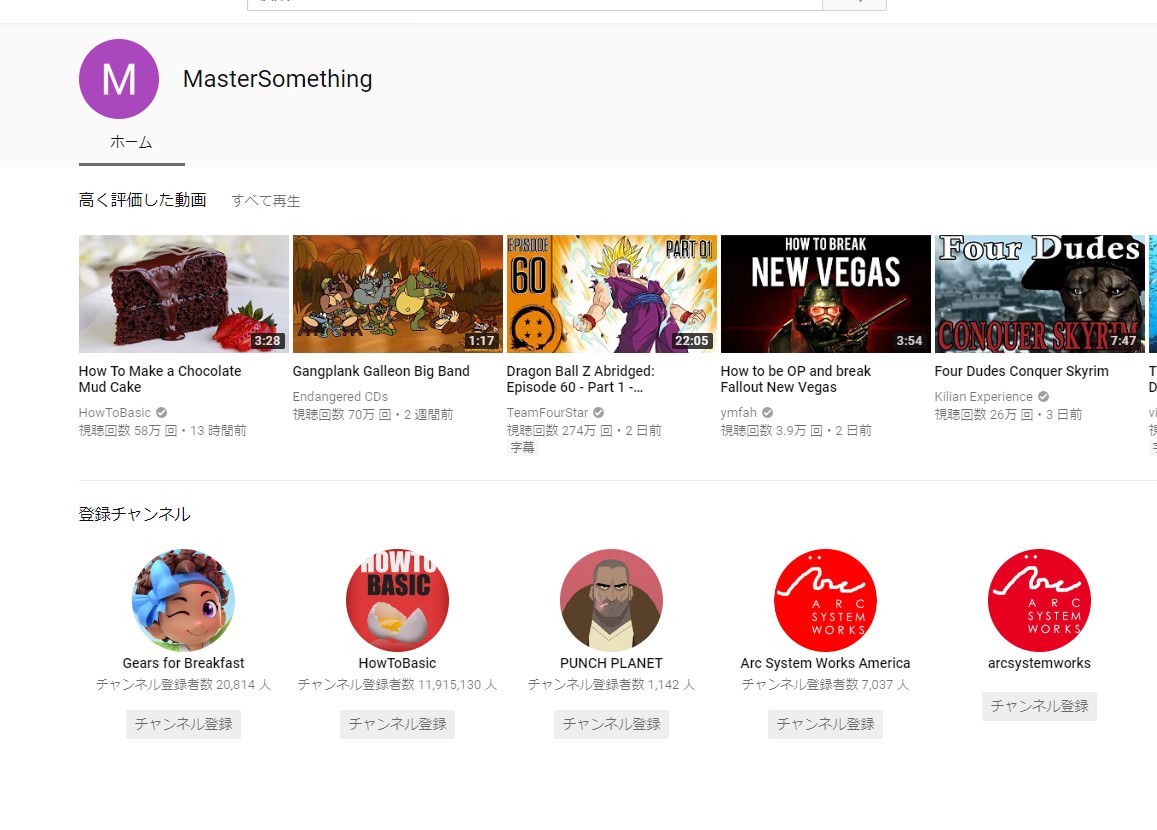
Task: Click the PUNCH PLANET channel name
Action: click(x=612, y=663)
